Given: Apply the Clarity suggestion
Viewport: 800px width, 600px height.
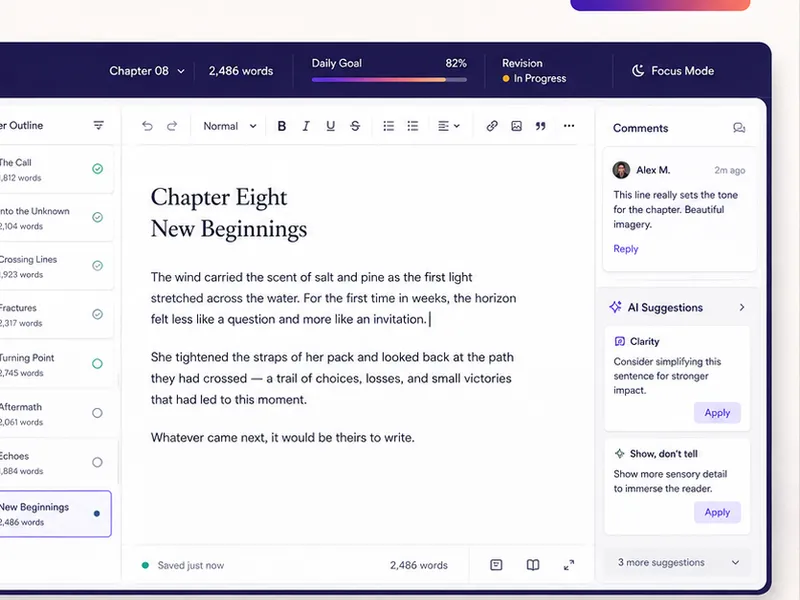Looking at the screenshot, I should [717, 413].
